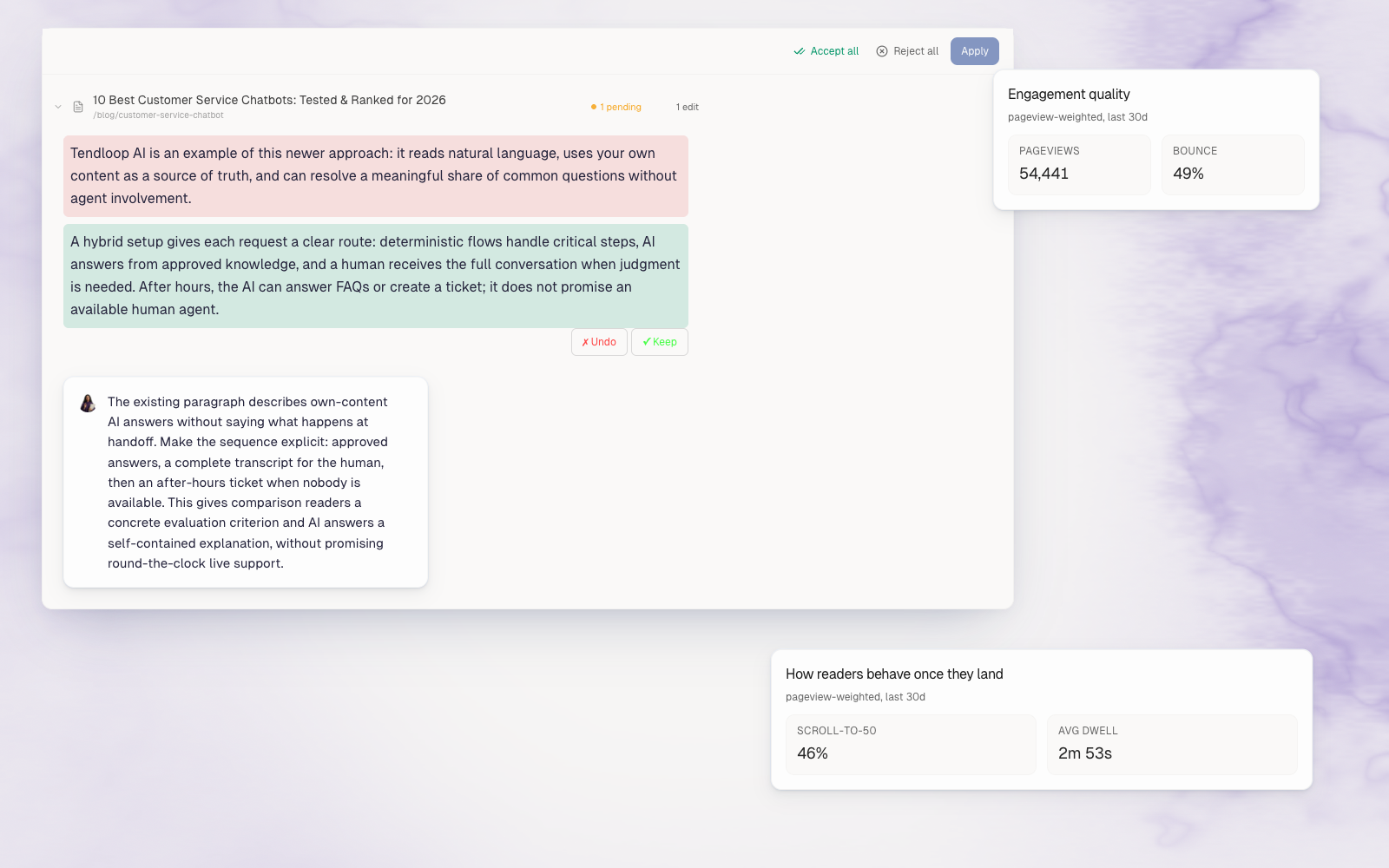Click the Engagement quality heading

(x=1069, y=94)
